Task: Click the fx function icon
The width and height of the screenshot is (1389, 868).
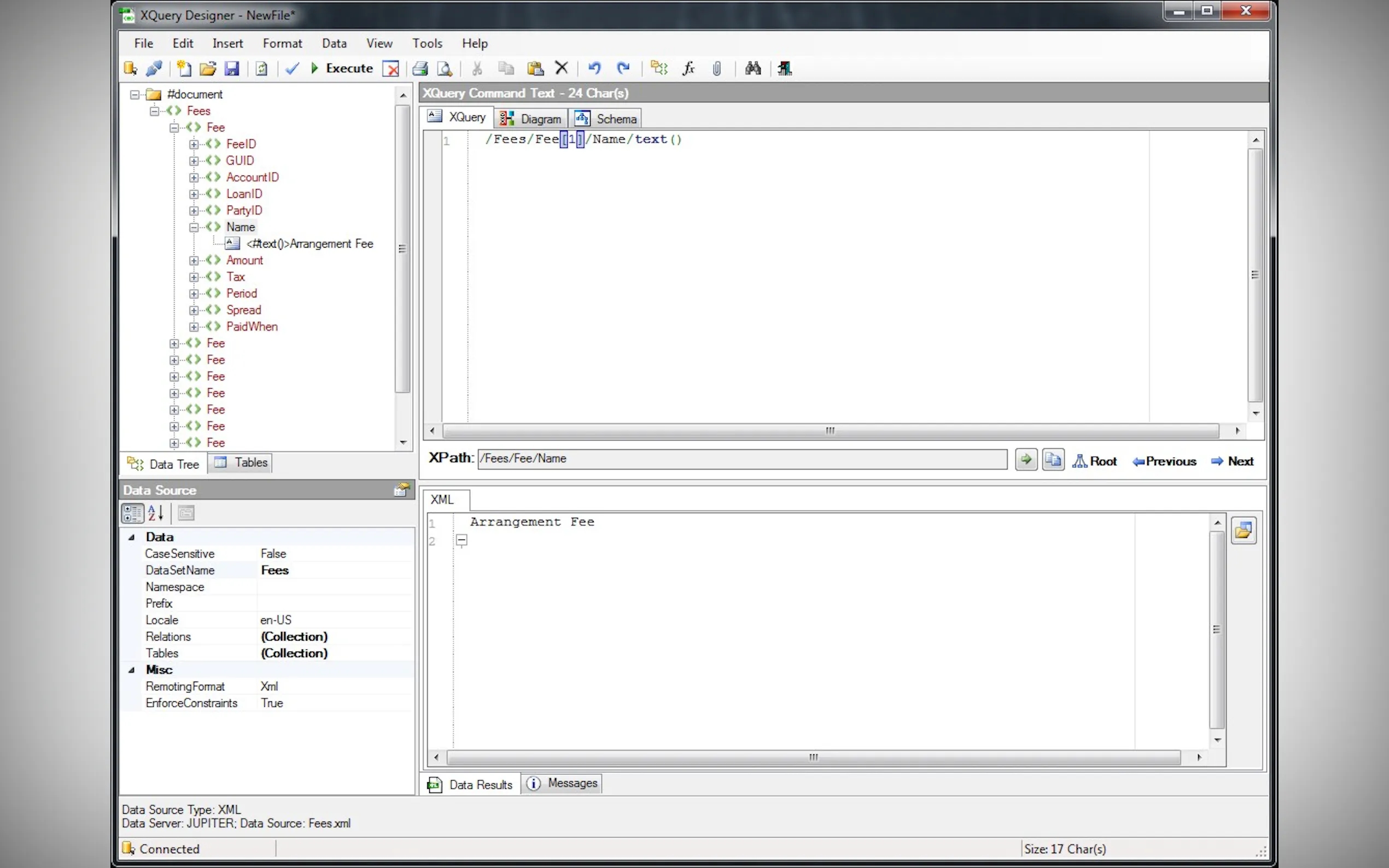Action: [x=688, y=68]
